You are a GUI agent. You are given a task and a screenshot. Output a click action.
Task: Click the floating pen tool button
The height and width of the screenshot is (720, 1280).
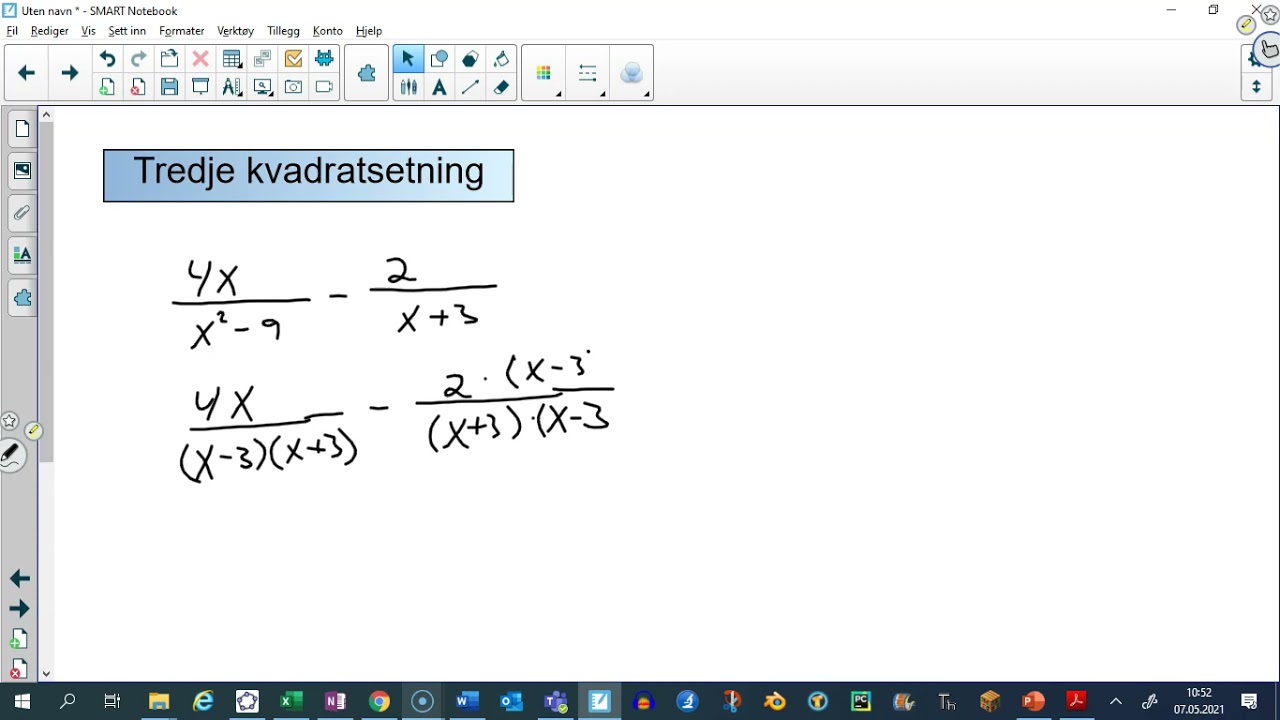click(x=11, y=456)
